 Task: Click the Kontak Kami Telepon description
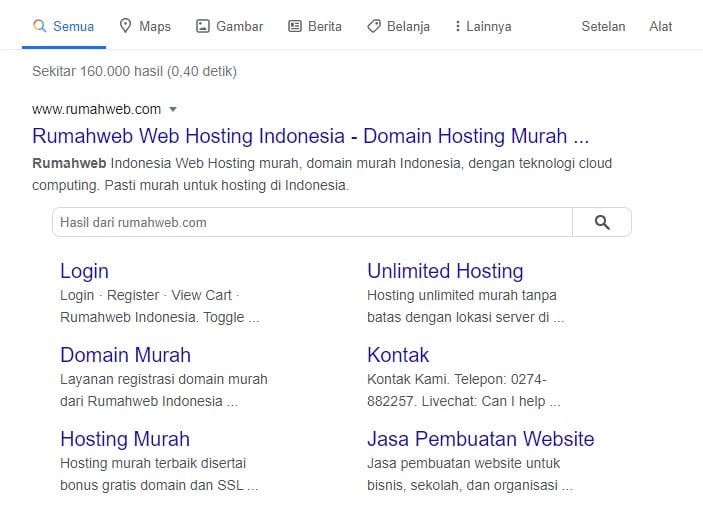pyautogui.click(x=464, y=390)
